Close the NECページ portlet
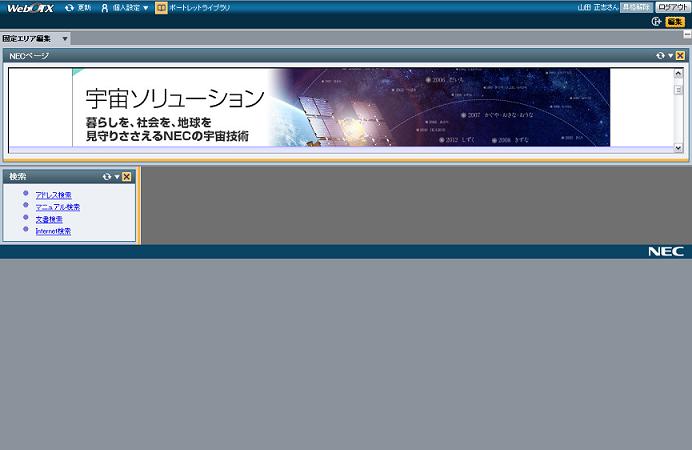This screenshot has height=450, width=692. point(680,56)
